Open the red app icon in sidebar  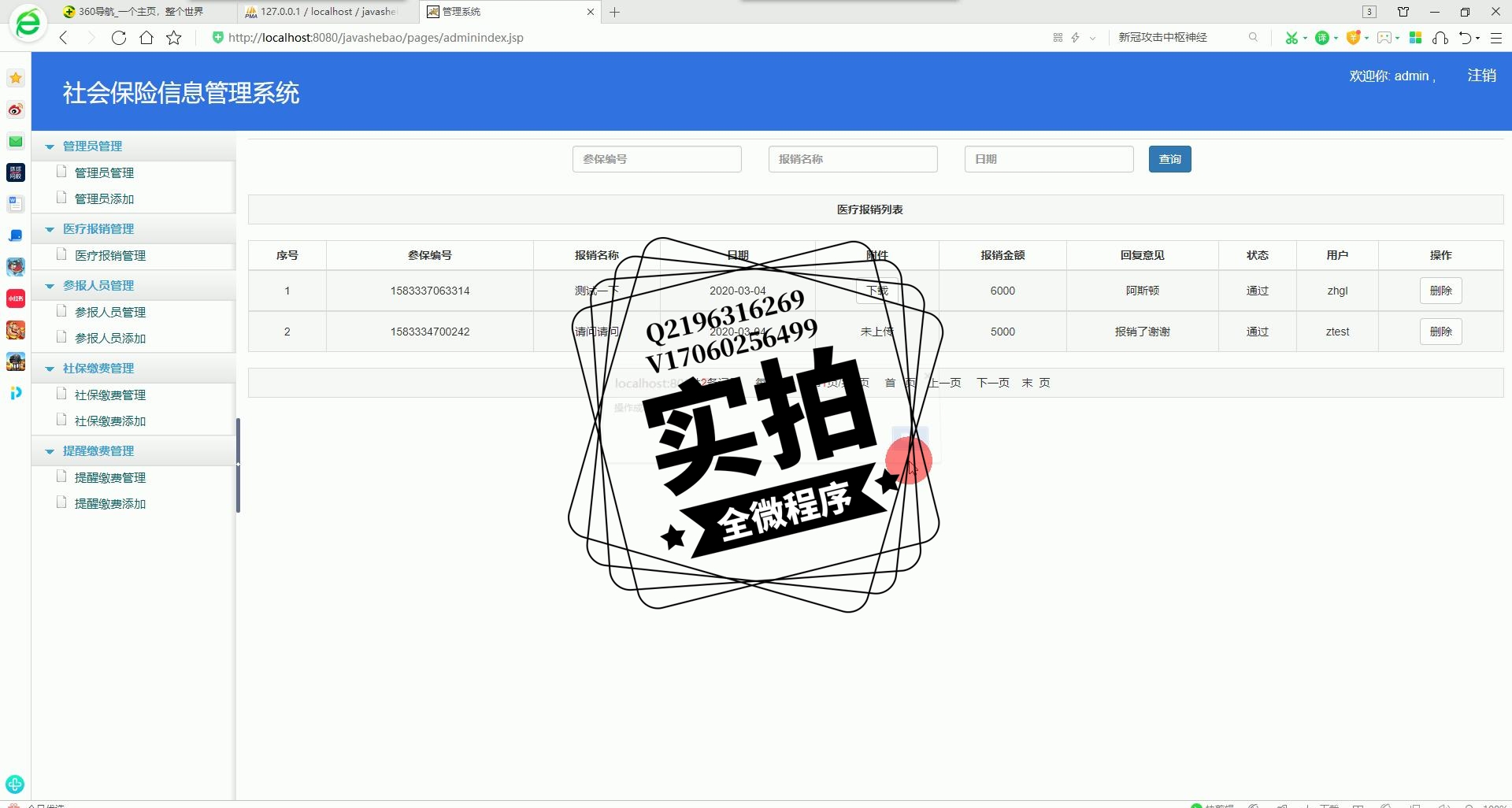[16, 298]
